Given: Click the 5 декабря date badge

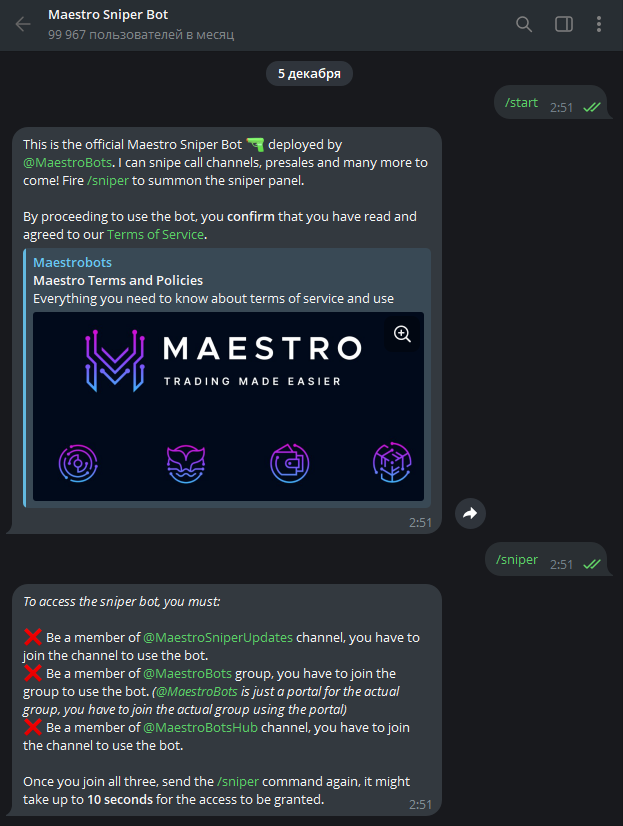Looking at the screenshot, I should point(309,73).
